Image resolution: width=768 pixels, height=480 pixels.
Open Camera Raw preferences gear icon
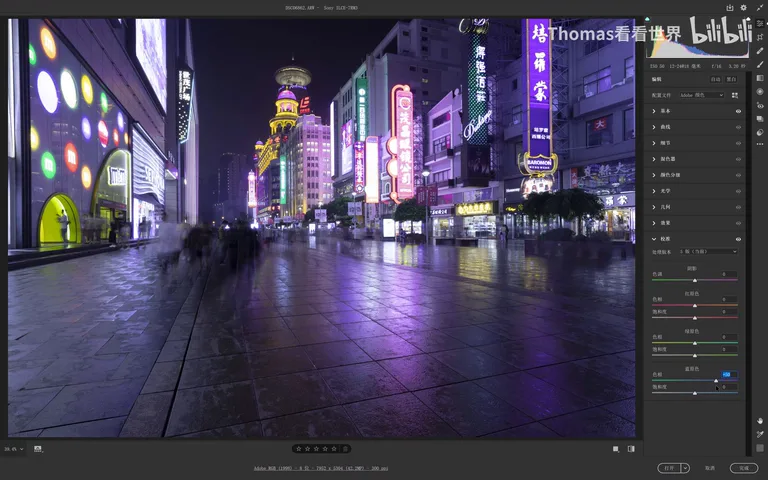pos(744,7)
